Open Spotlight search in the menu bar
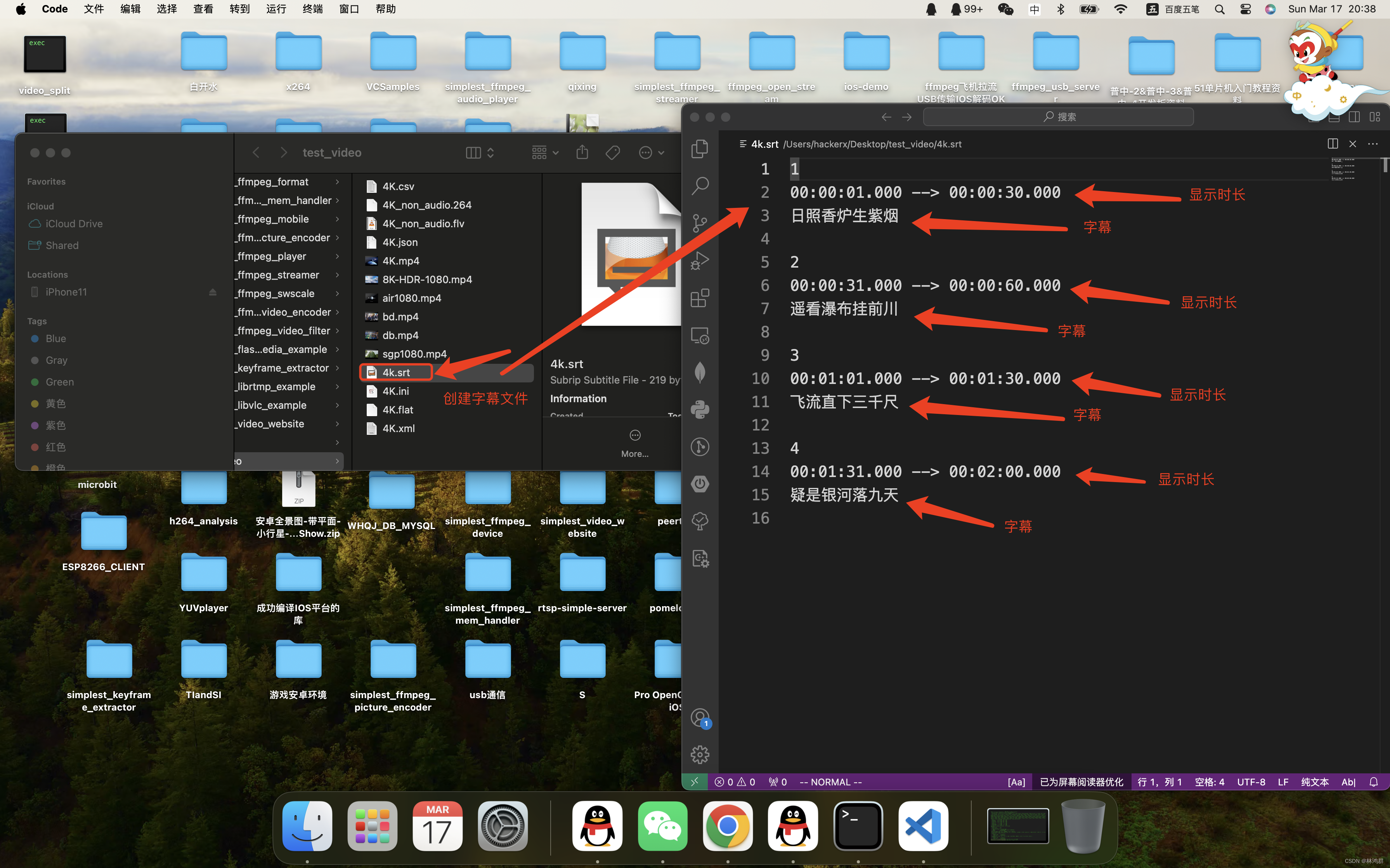Screen dimensions: 1390x868 [x=1219, y=9]
